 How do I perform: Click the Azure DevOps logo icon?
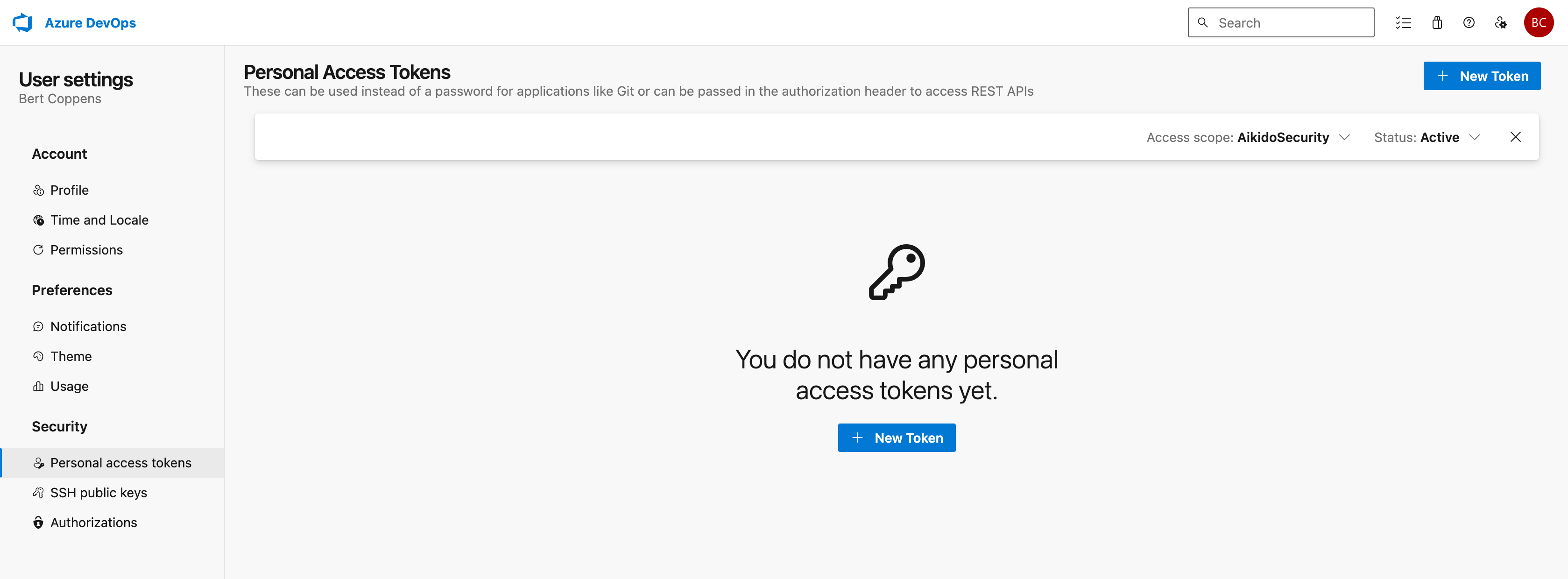22,22
